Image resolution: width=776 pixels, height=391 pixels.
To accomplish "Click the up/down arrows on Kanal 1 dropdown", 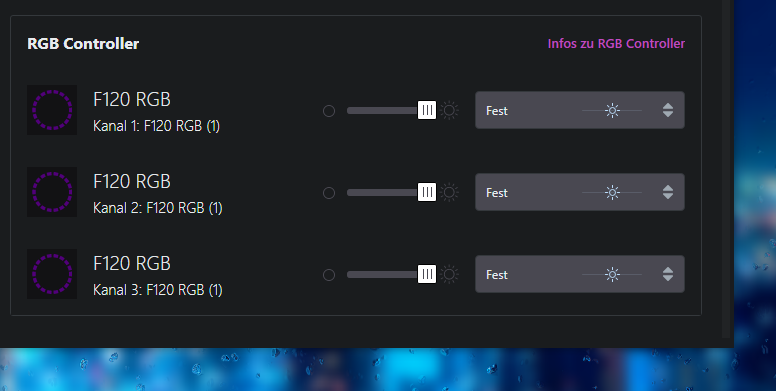I will 668,110.
